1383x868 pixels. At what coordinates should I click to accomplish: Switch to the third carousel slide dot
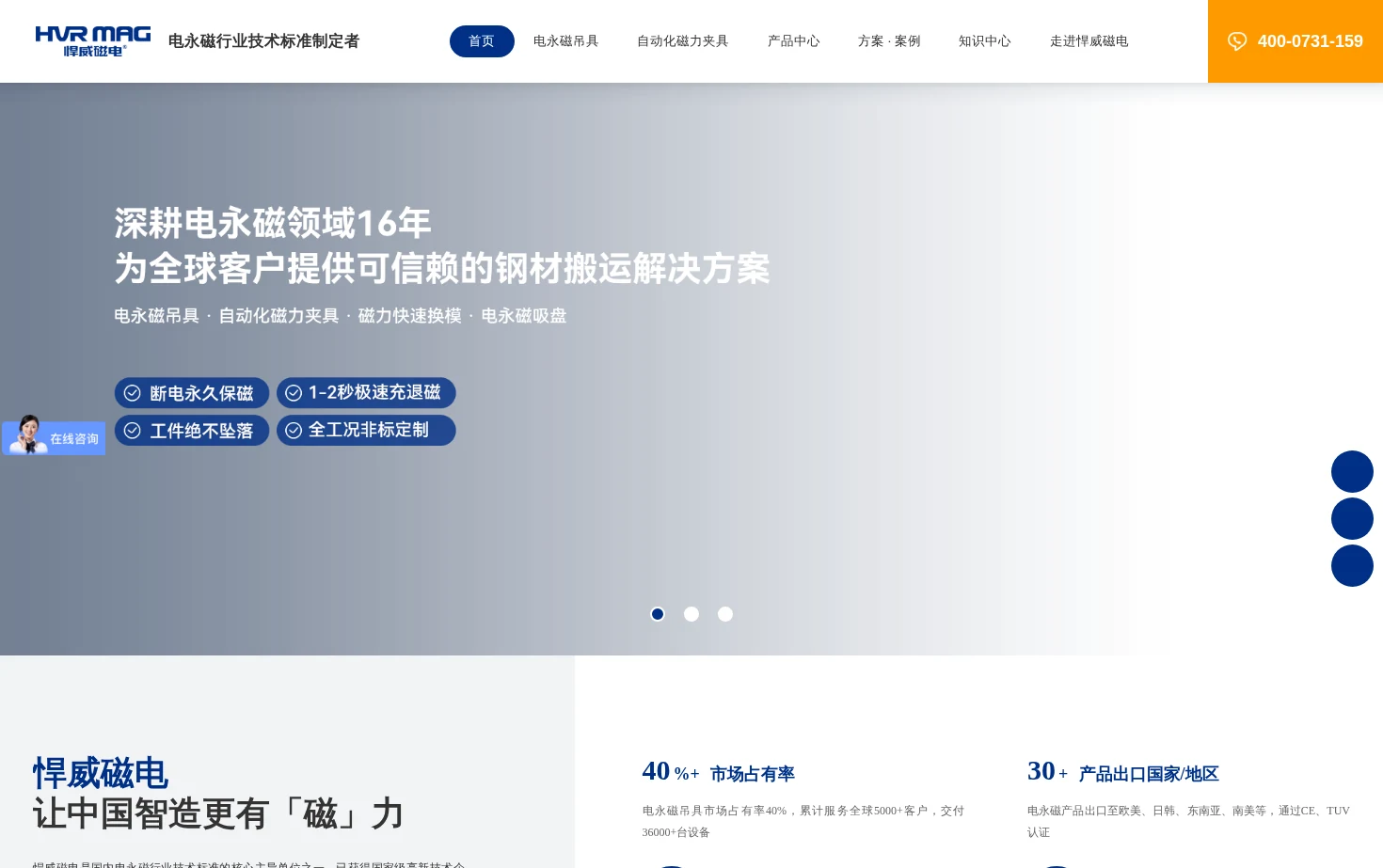click(x=725, y=614)
